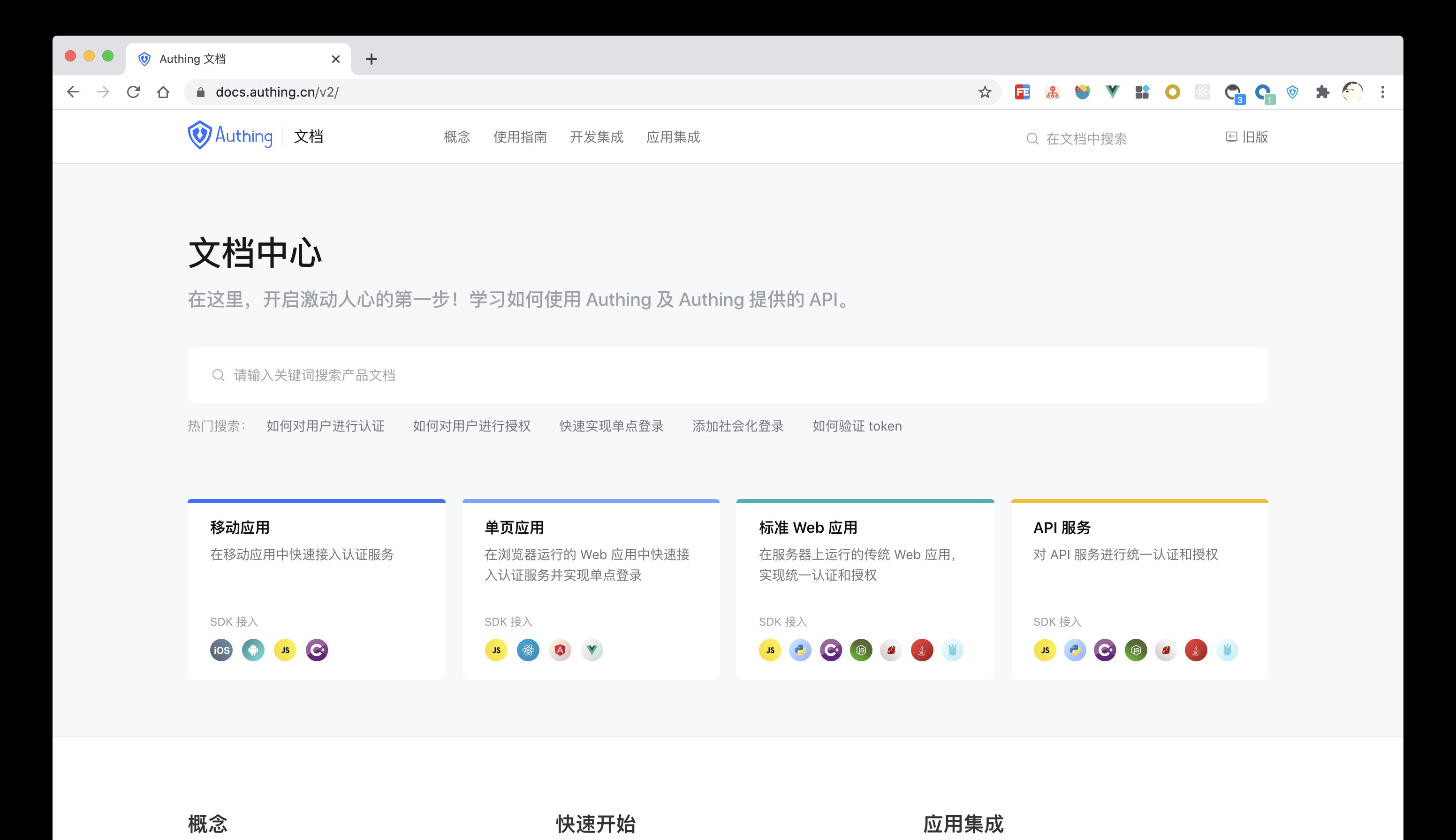Click hot search 如何对用户进行授权
Viewport: 1456px width, 840px height.
coord(471,426)
